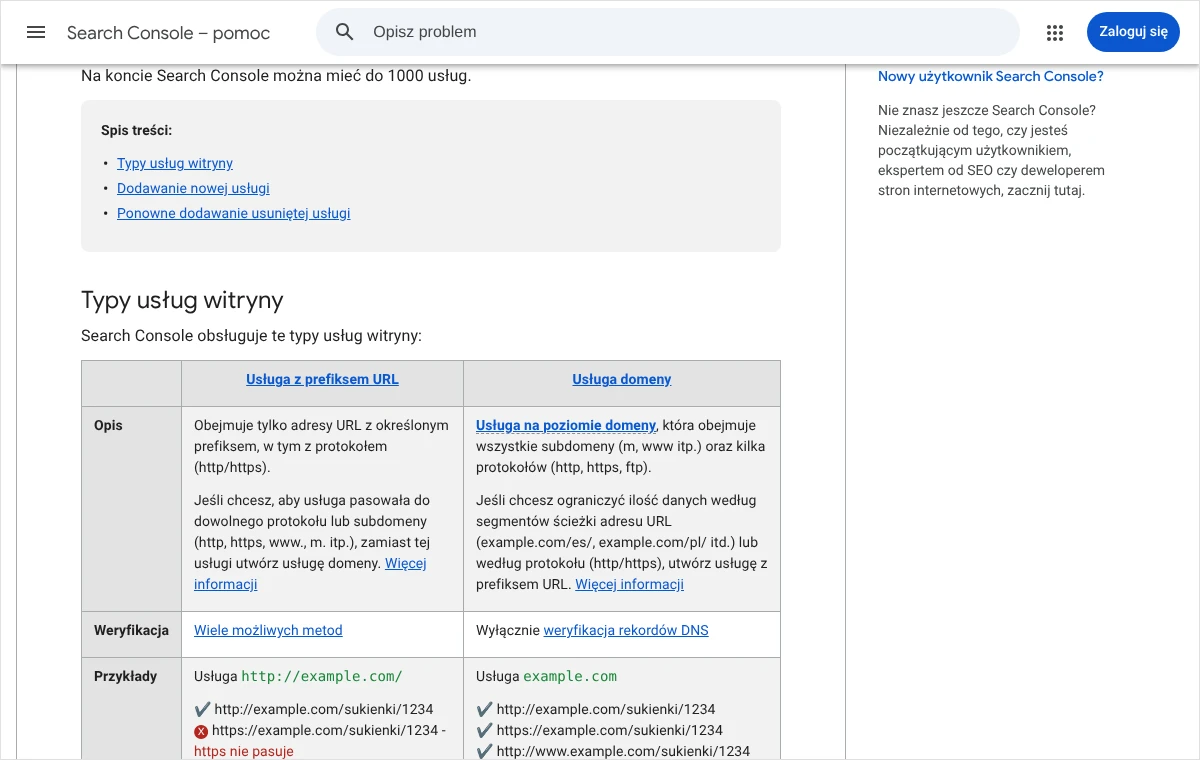Viewport: 1200px width, 760px height.
Task: Select the Przykłady row header cell
Action: (x=131, y=709)
